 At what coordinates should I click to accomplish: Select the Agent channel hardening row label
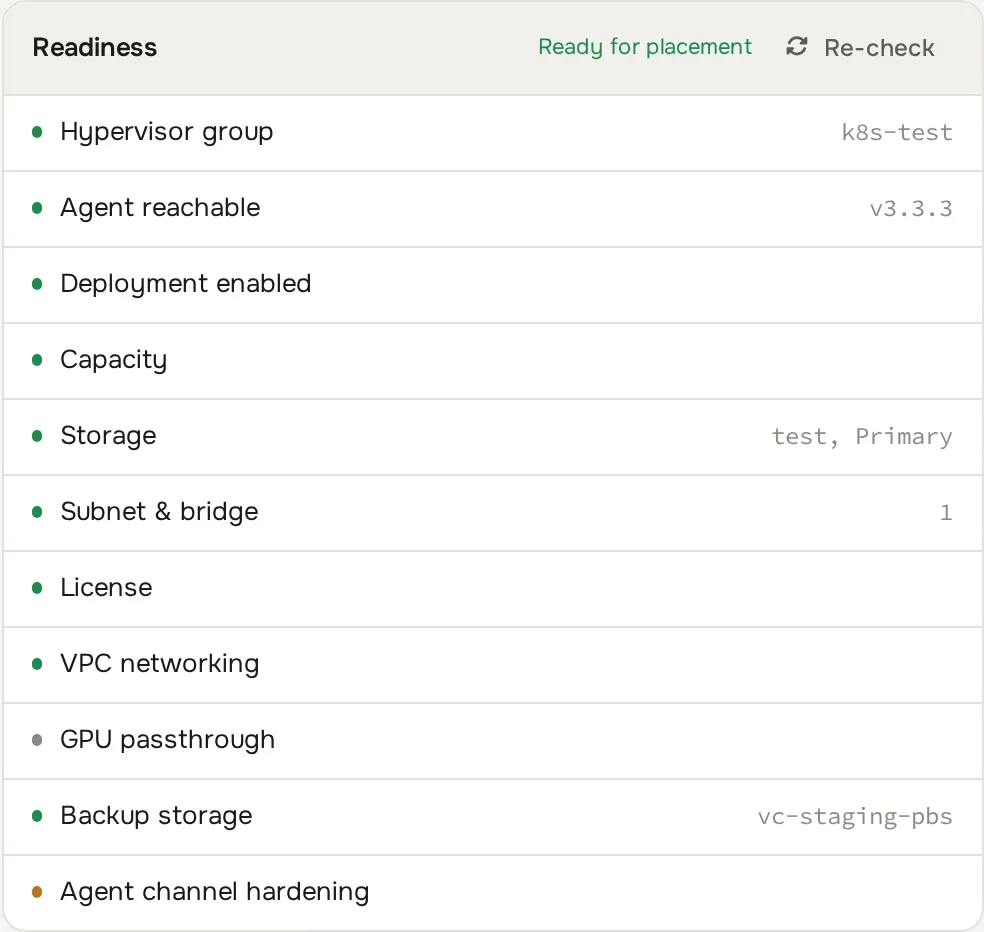coord(215,892)
